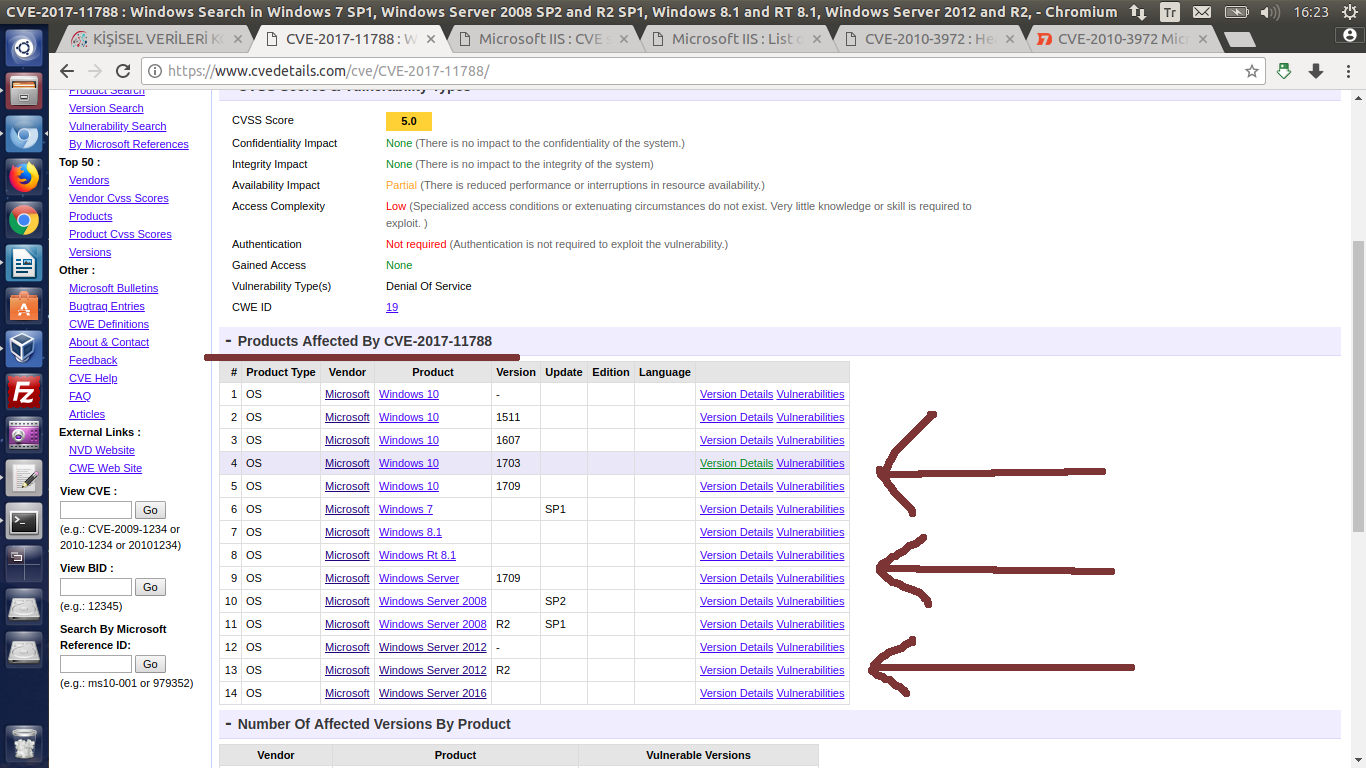This screenshot has height=768, width=1366.
Task: Open the NVD Website external link
Action: (x=101, y=450)
